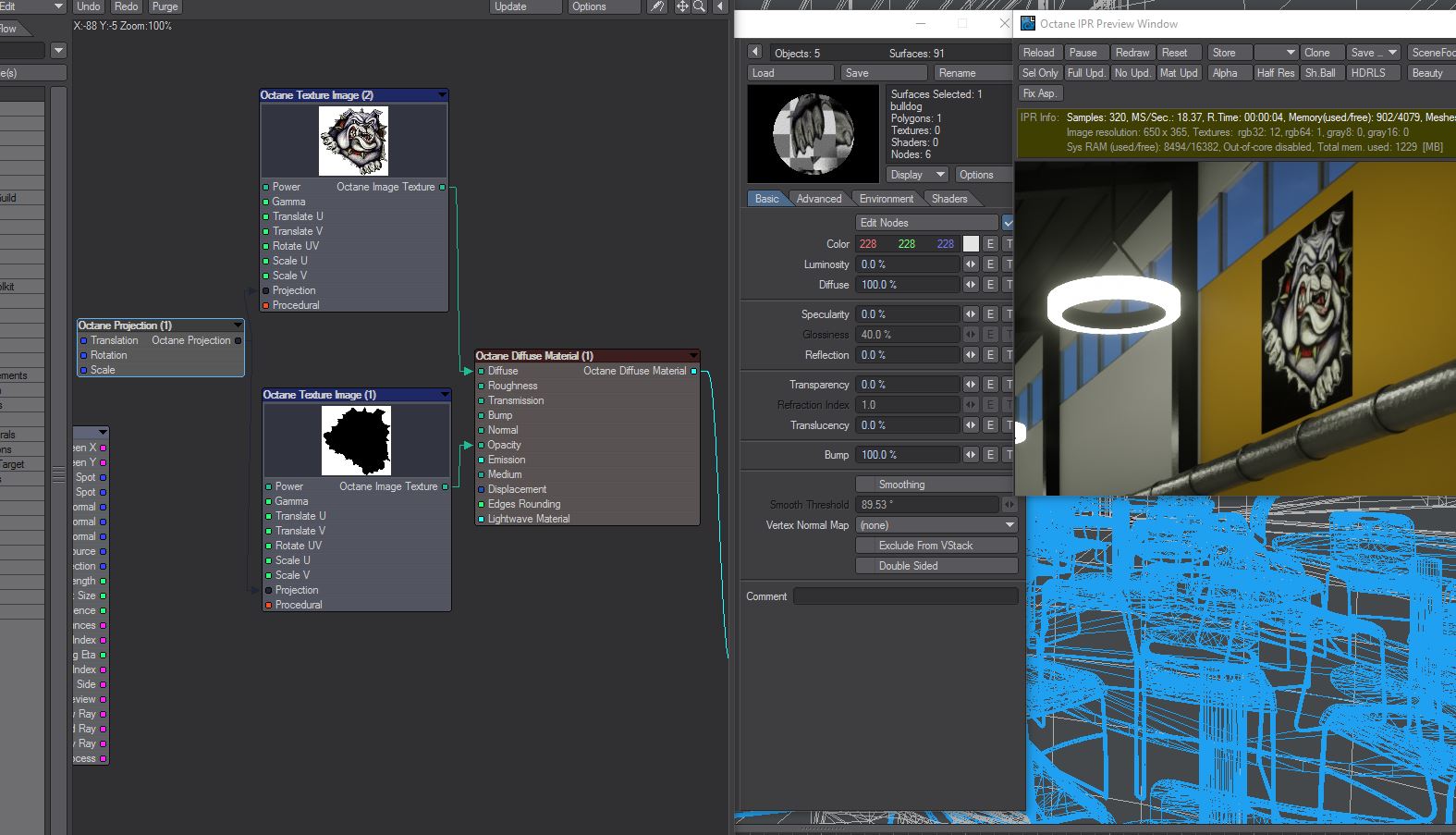
Task: Click the Update button in node editor
Action: (525, 6)
